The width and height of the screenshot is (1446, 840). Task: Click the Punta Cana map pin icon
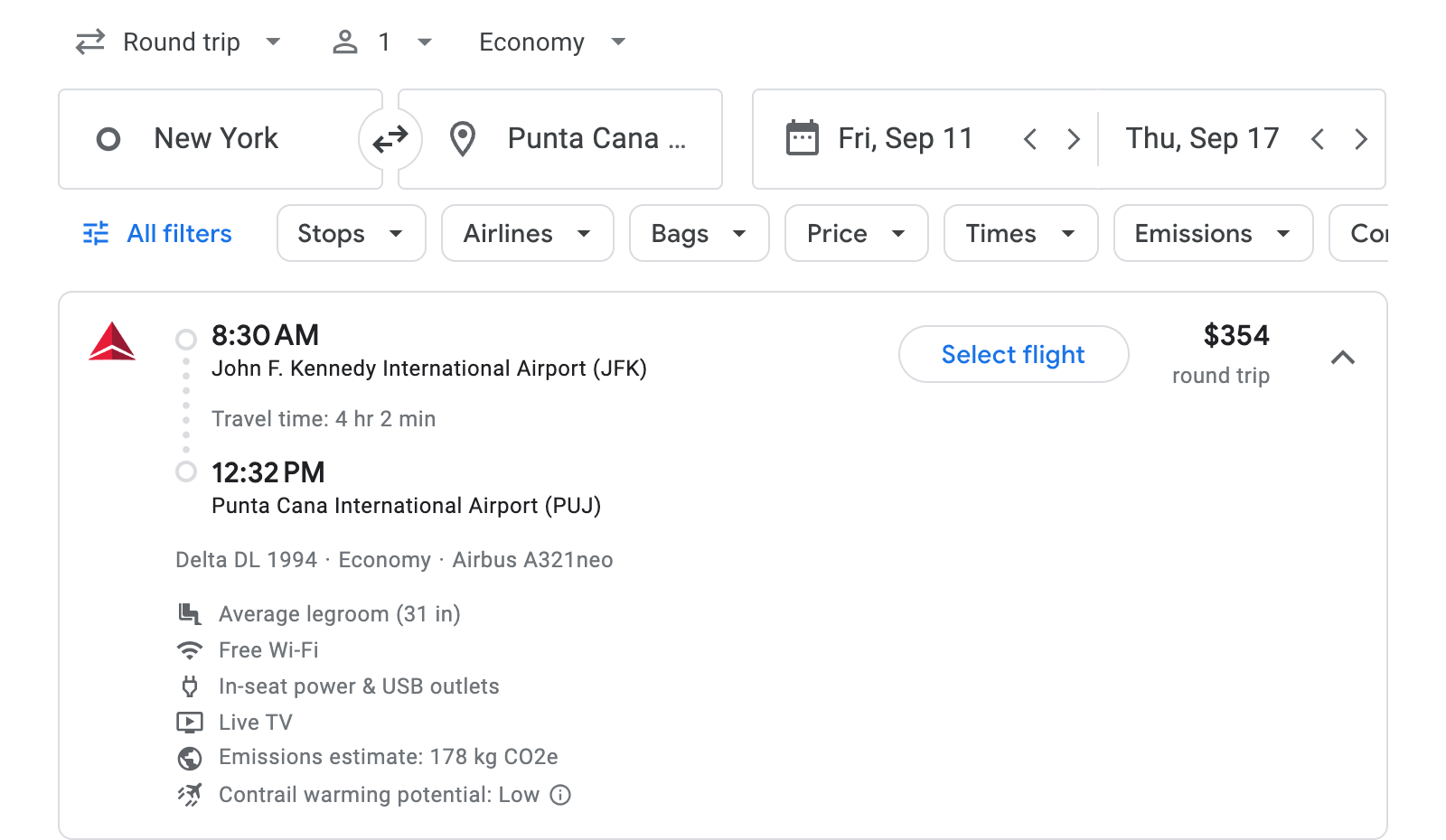[x=464, y=138]
